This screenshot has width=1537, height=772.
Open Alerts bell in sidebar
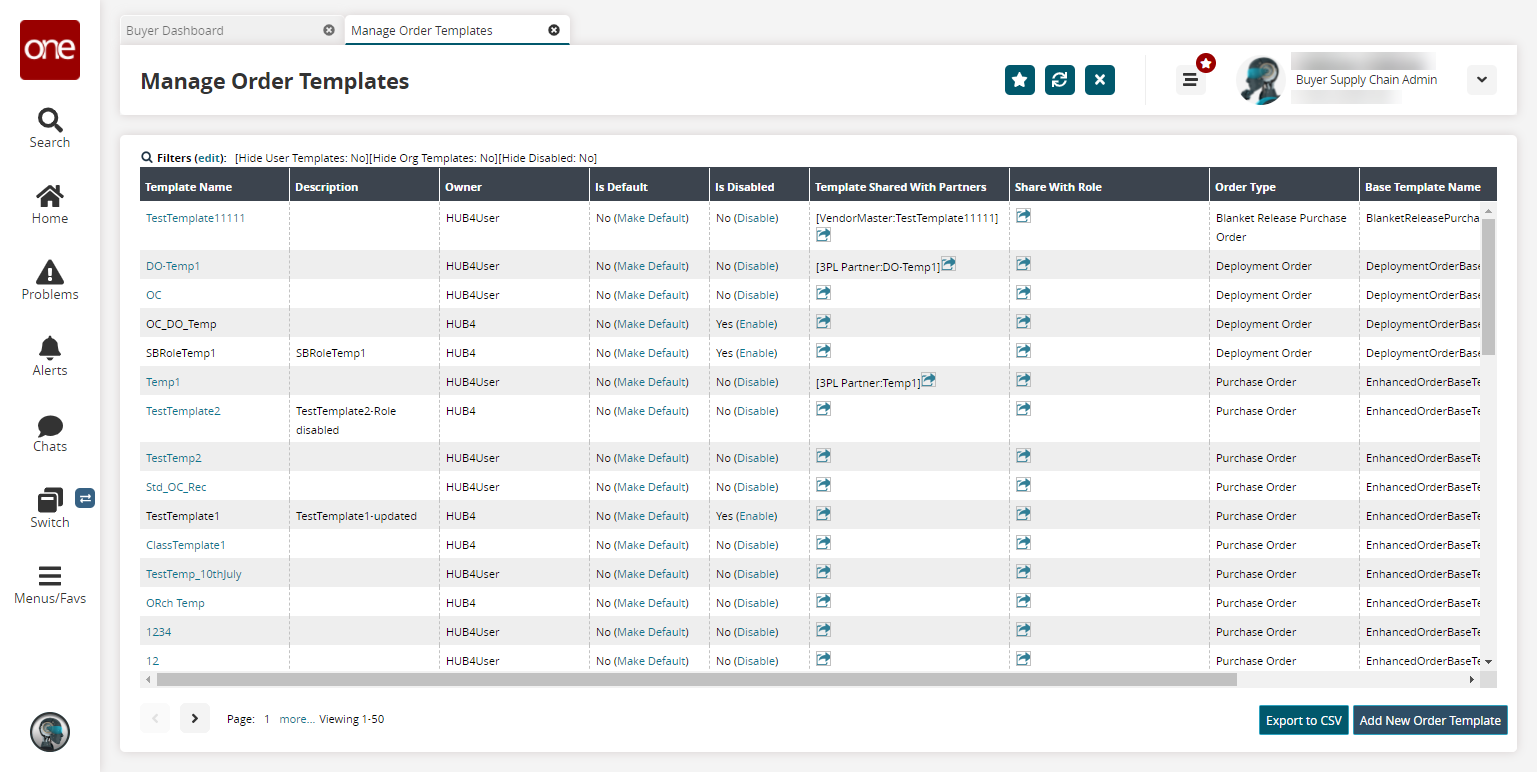tap(49, 356)
